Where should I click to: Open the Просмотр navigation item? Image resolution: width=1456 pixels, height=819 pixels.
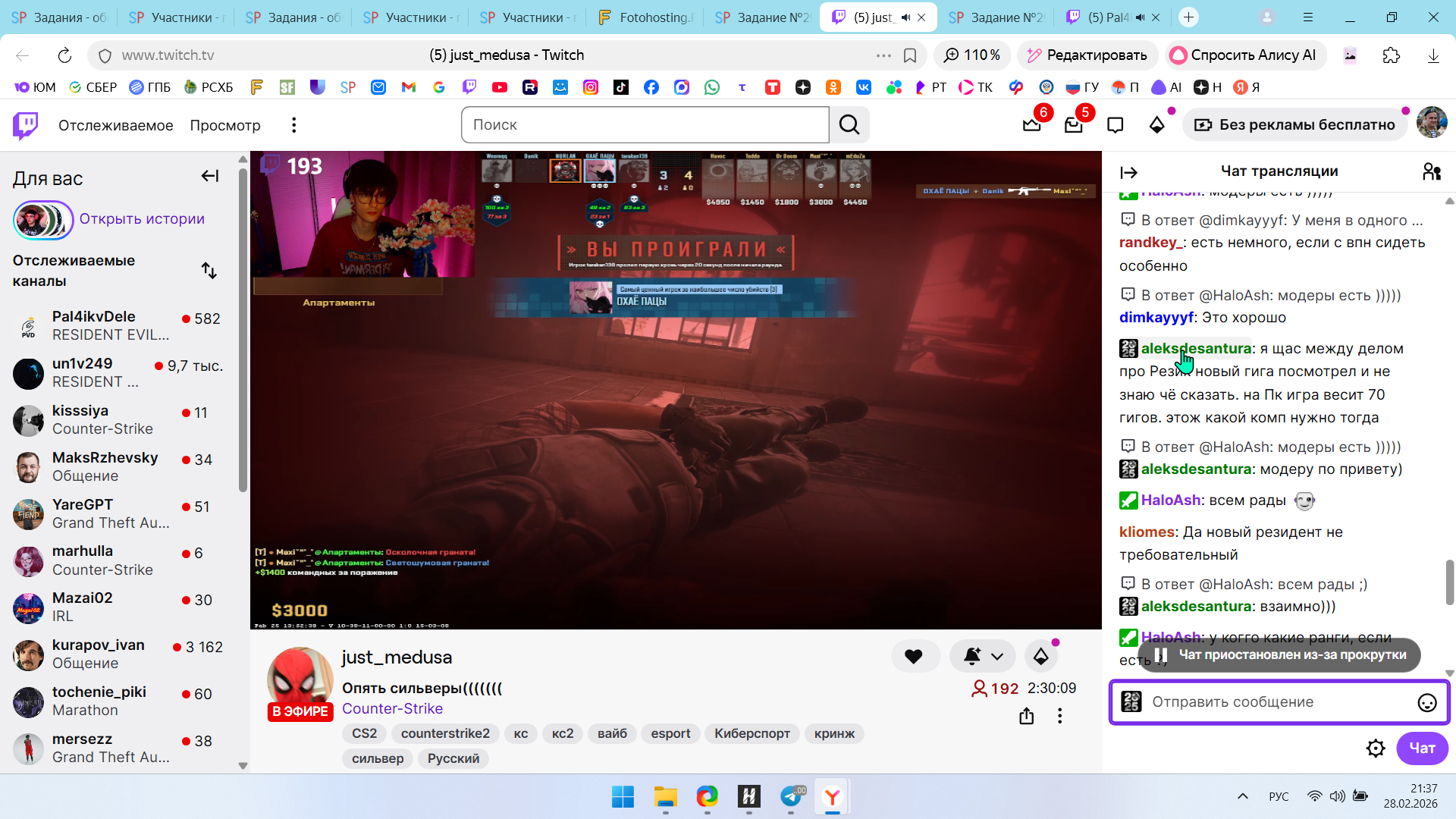pos(224,125)
